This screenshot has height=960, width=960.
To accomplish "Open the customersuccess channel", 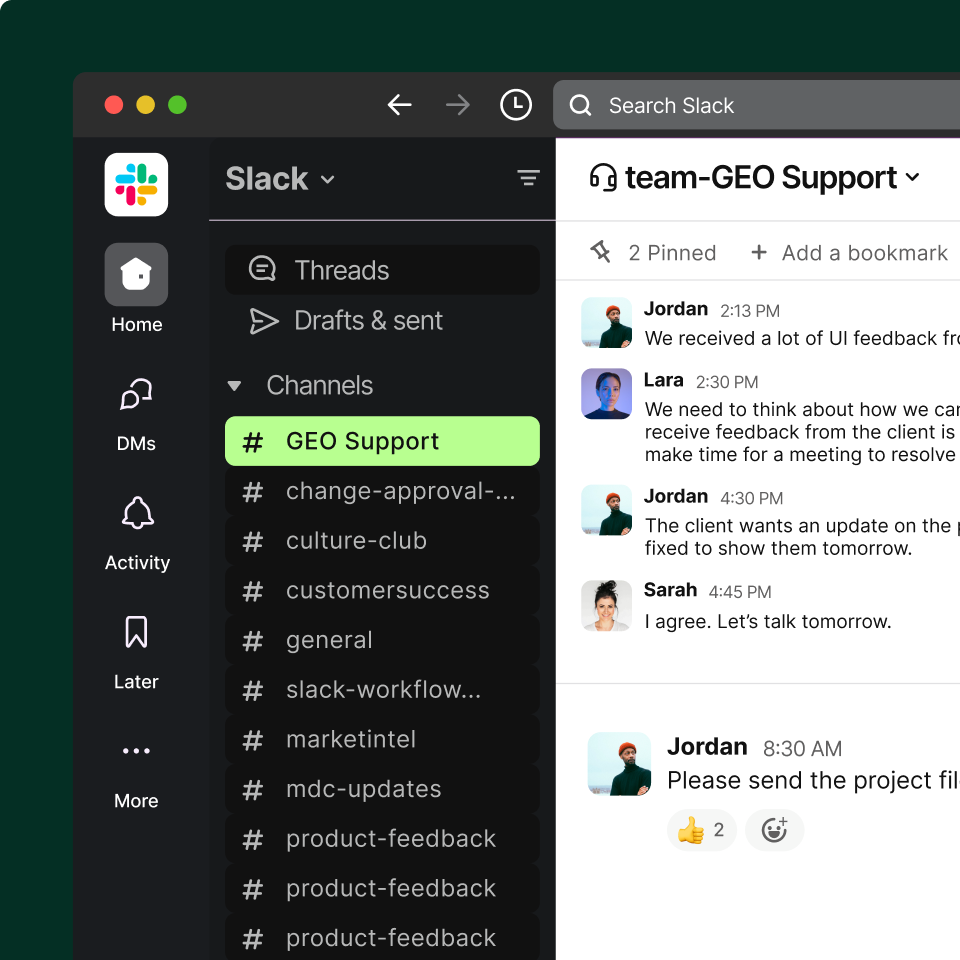I will pos(382,590).
